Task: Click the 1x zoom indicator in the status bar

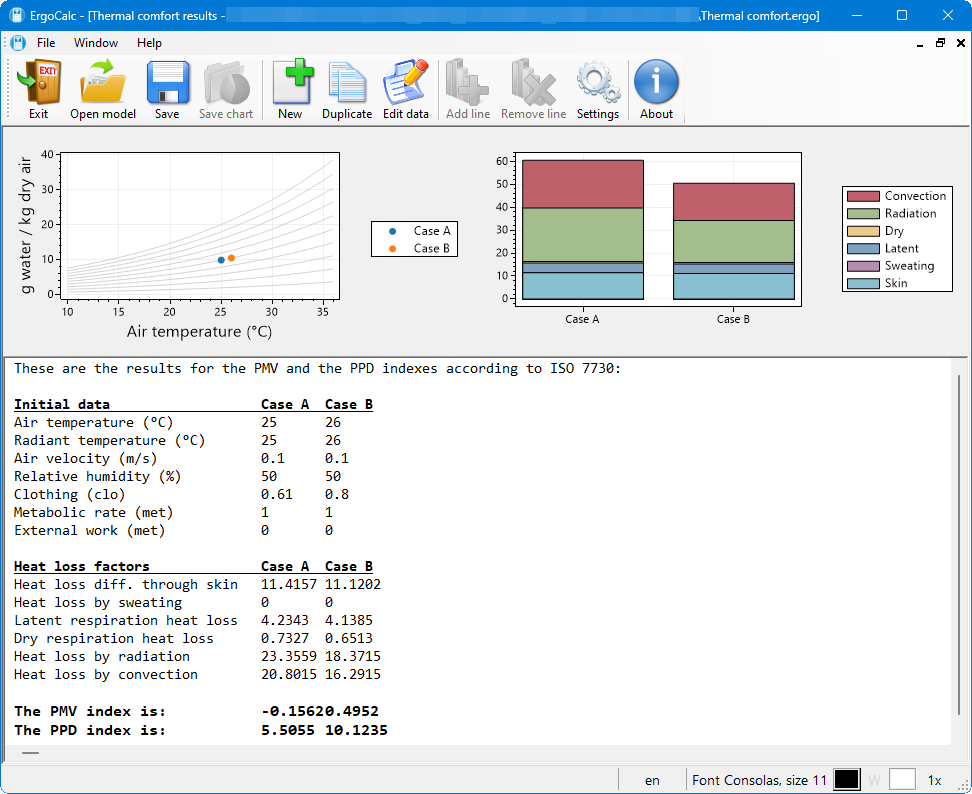Action: click(935, 780)
